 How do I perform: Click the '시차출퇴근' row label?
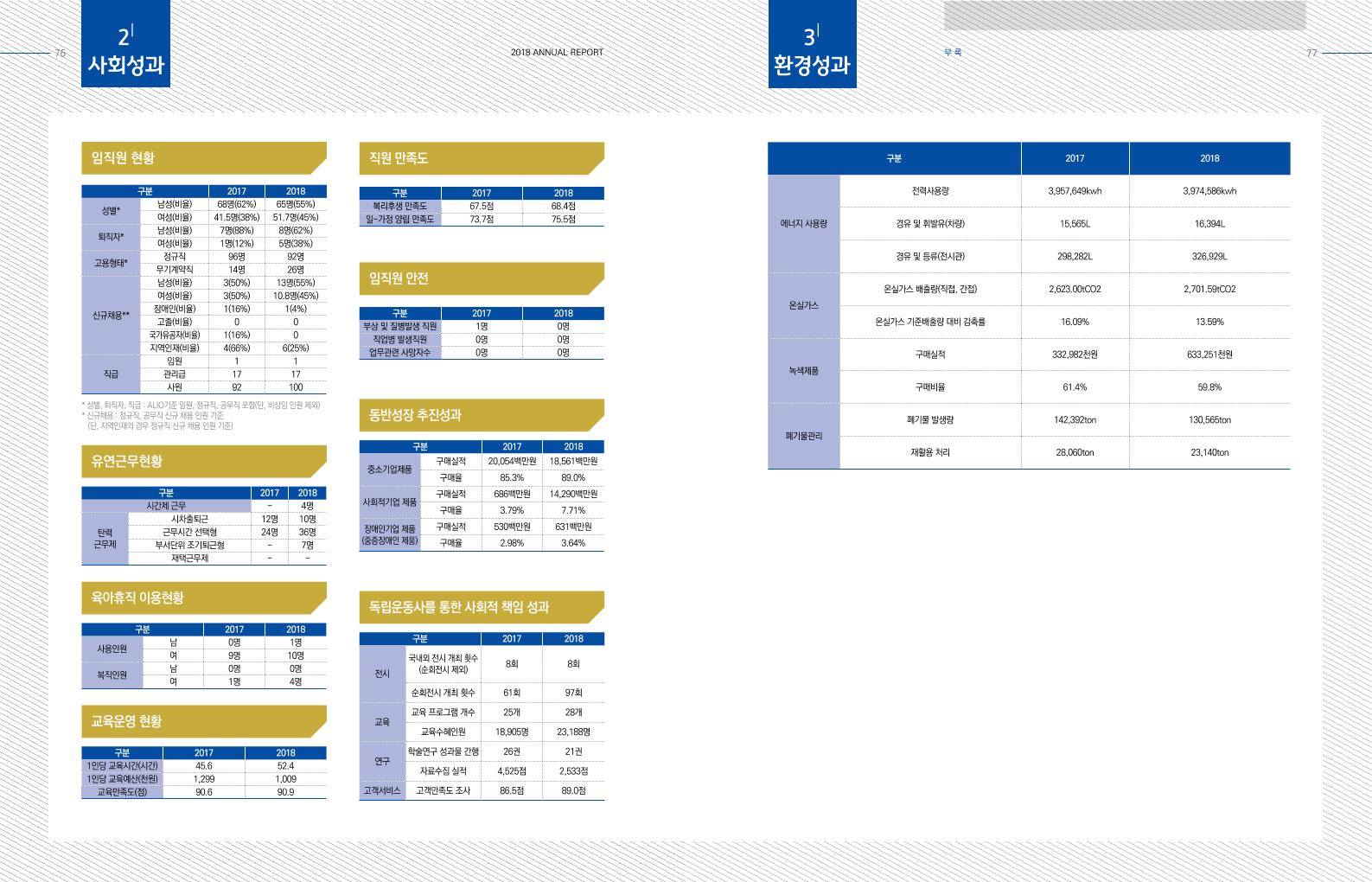189,519
